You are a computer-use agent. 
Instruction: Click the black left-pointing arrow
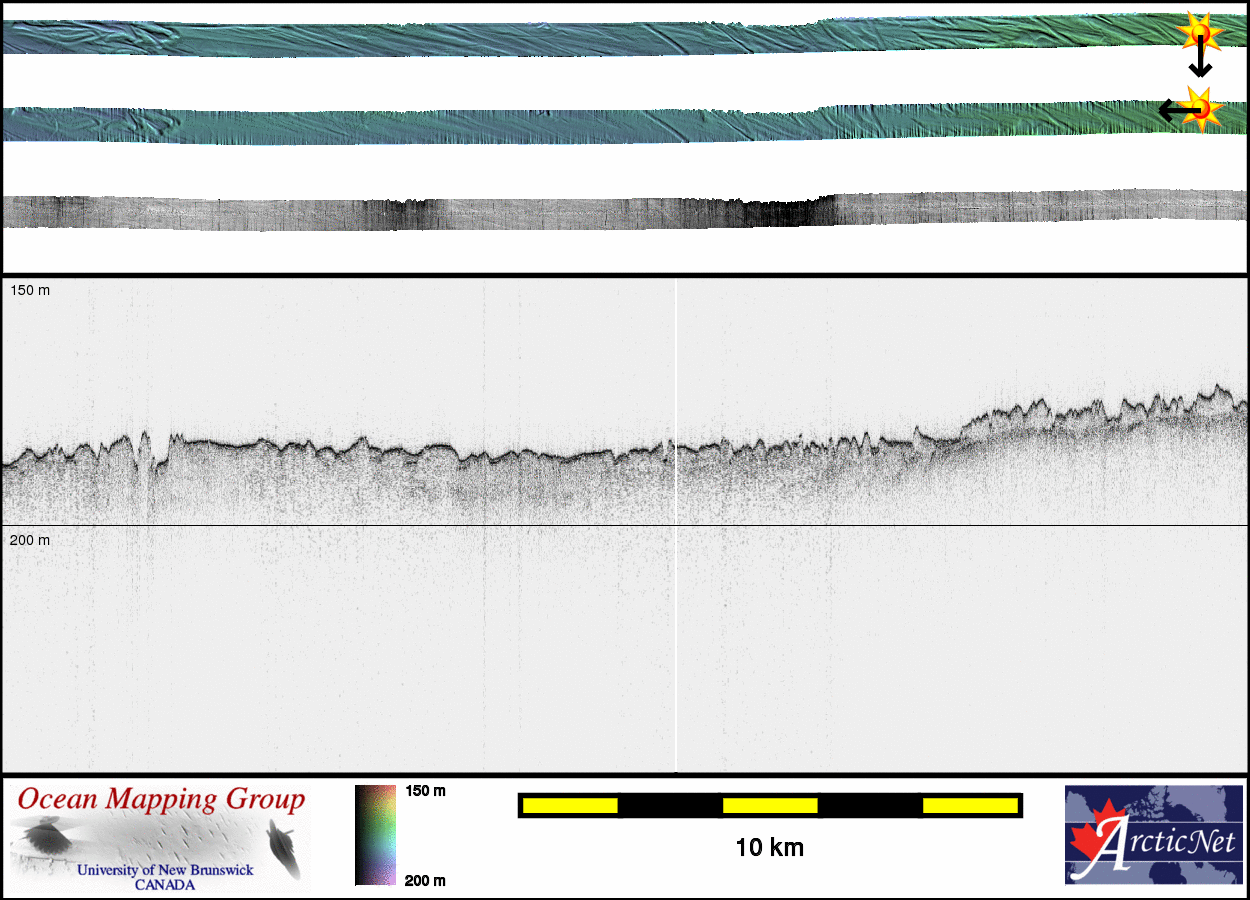(1172, 110)
